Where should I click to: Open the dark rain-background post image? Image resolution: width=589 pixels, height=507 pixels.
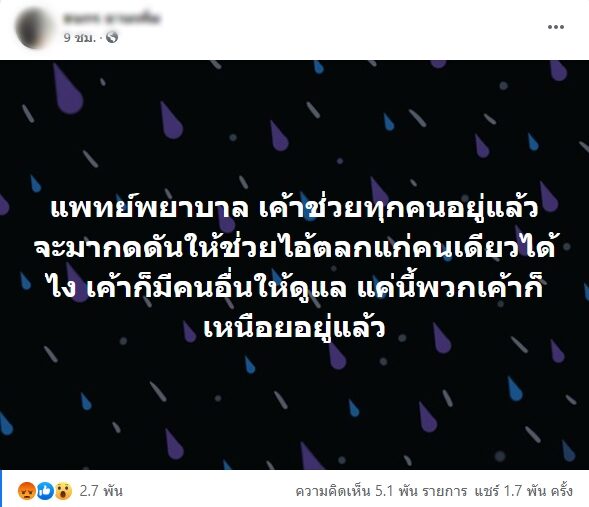tap(294, 265)
